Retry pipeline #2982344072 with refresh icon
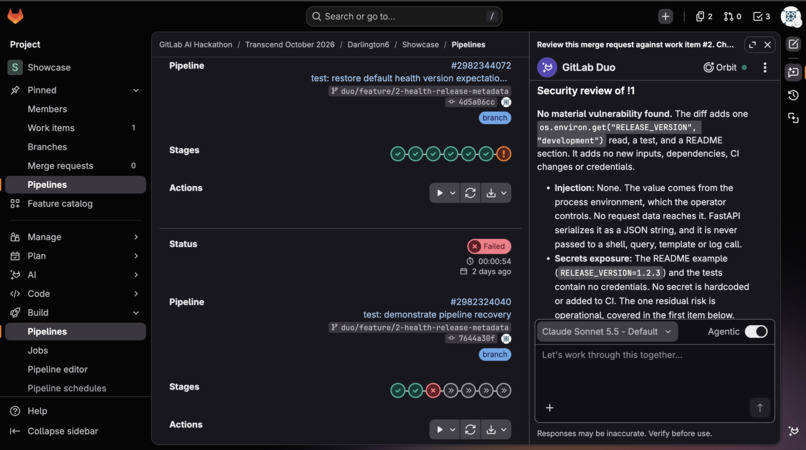 point(470,193)
